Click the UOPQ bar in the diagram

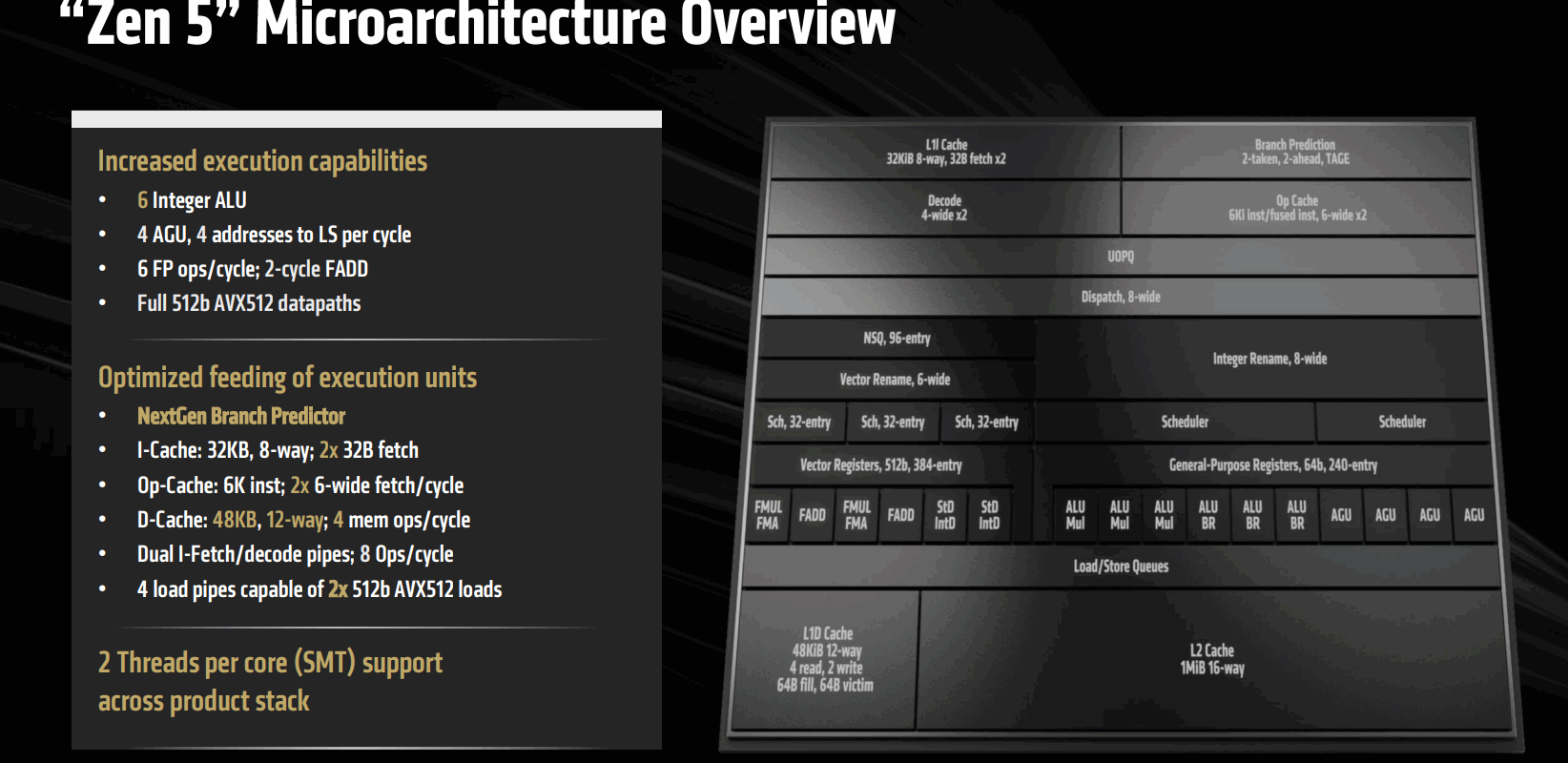[1121, 257]
